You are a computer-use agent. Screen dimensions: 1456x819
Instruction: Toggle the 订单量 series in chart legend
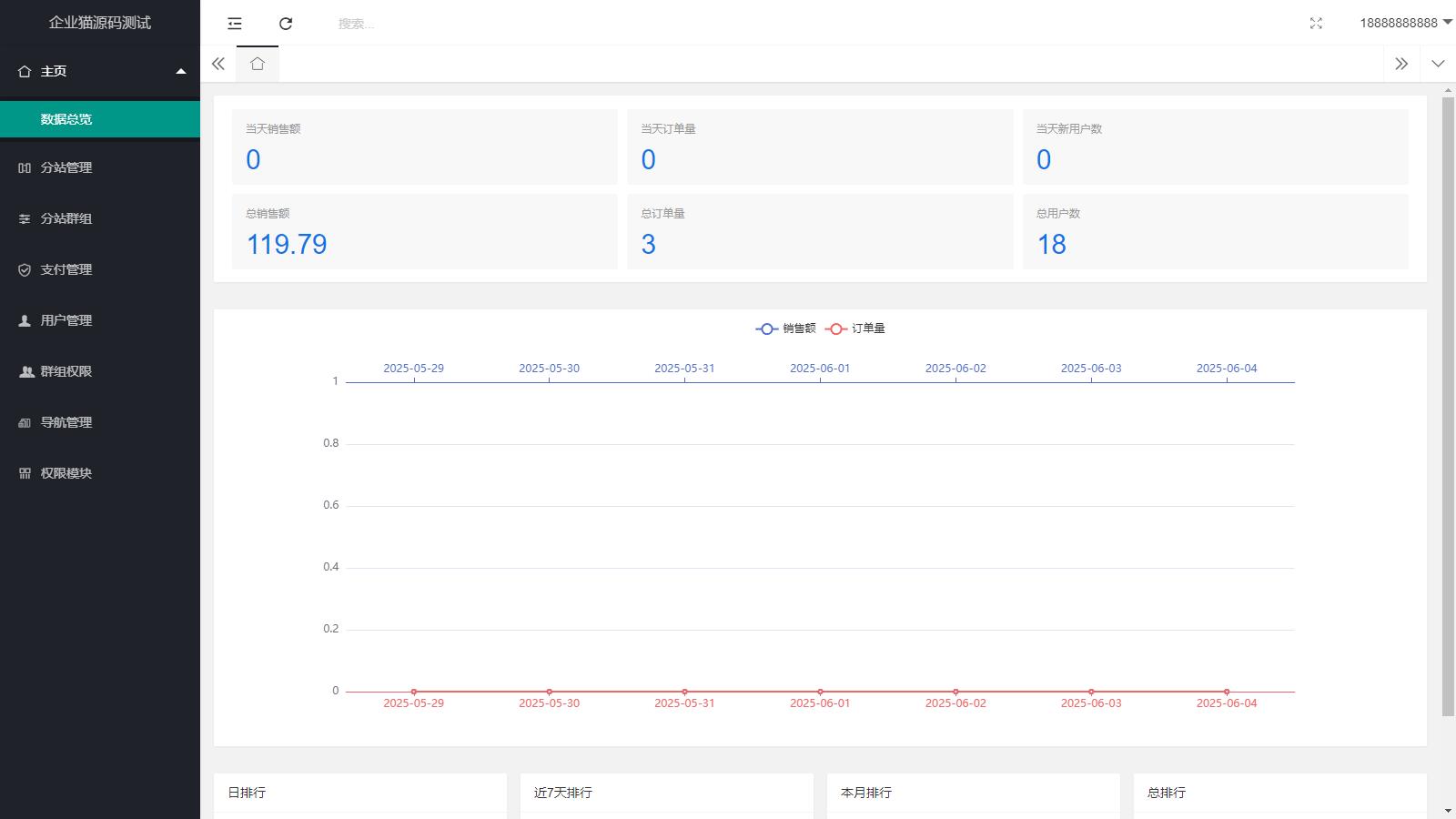[855, 329]
